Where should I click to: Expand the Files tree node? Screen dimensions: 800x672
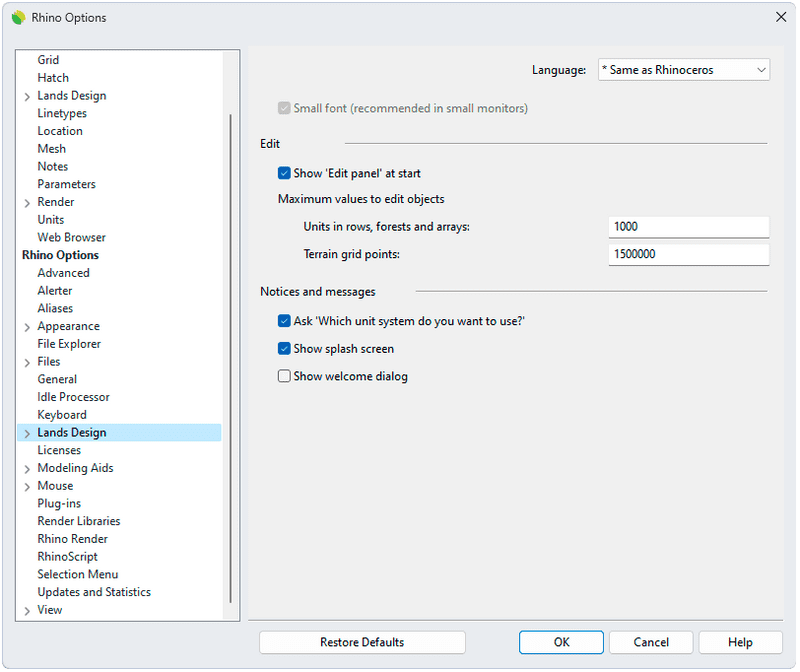27,362
